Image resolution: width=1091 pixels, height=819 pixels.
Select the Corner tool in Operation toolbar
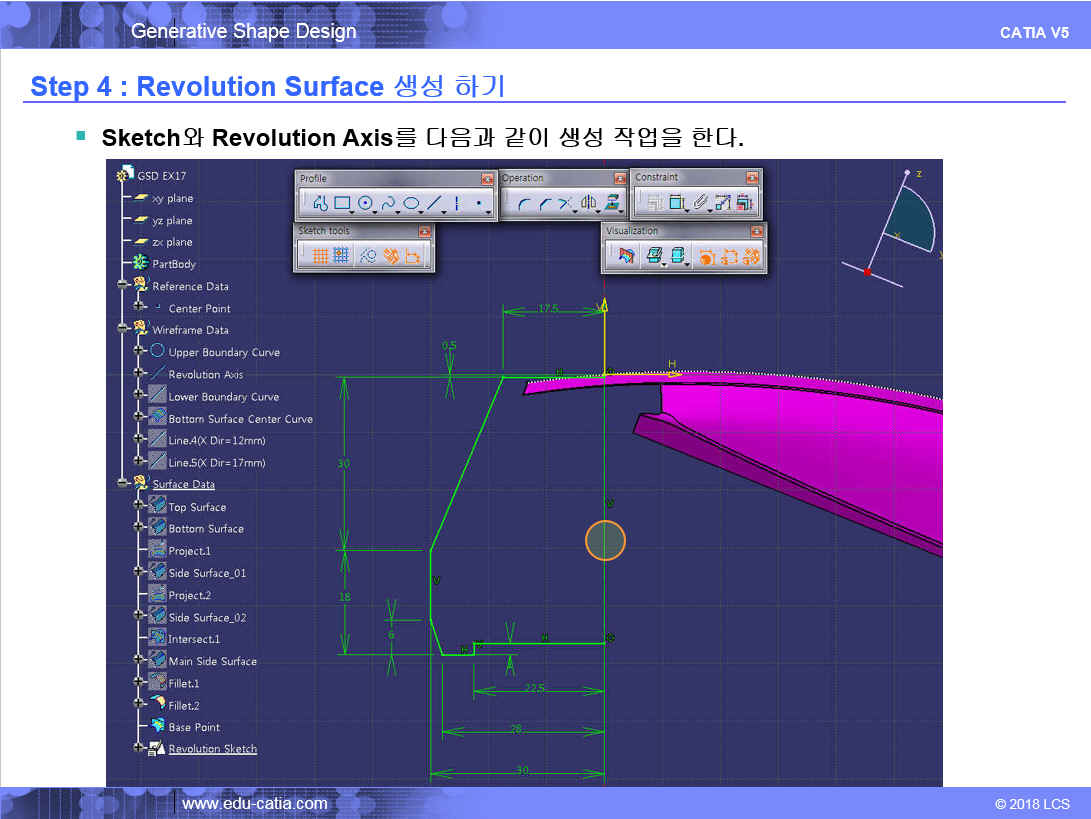(523, 204)
